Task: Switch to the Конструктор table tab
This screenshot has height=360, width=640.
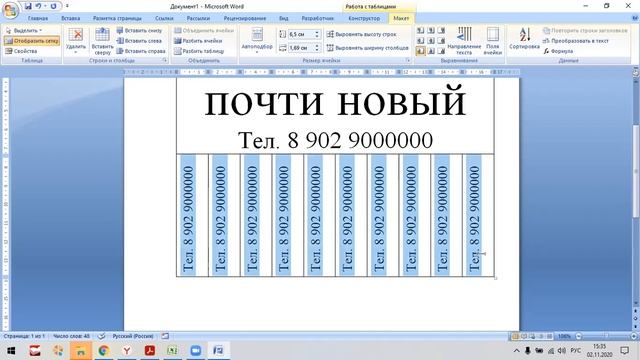Action: [x=364, y=18]
